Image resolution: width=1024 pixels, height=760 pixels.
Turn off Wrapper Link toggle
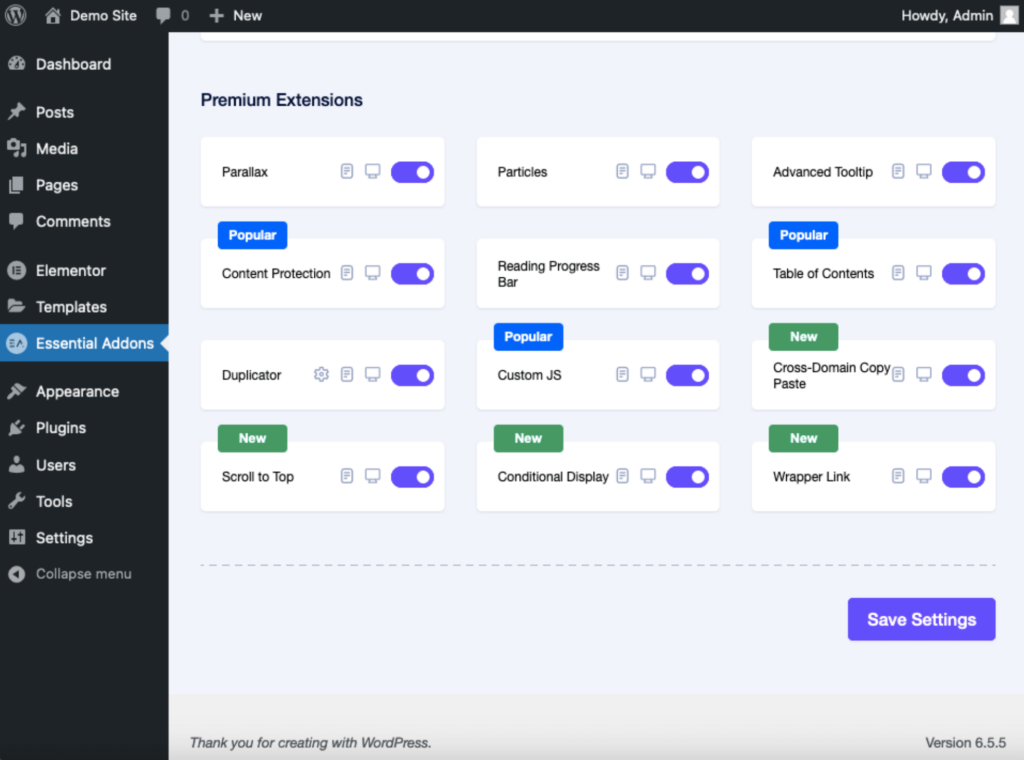pyautogui.click(x=963, y=477)
